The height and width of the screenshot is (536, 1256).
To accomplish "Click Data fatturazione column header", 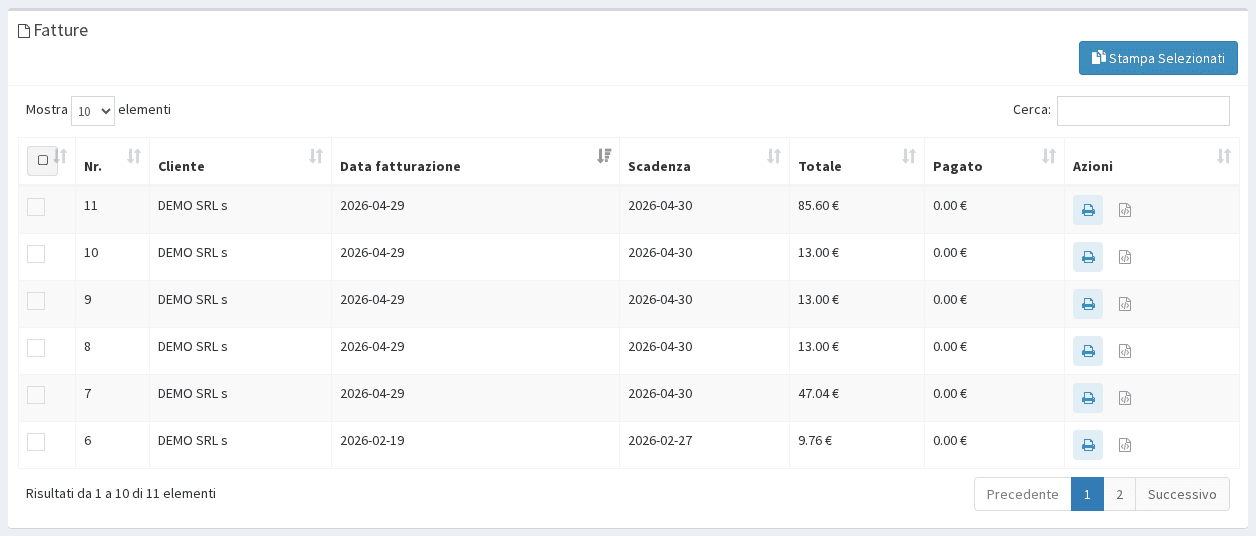I will (475, 161).
